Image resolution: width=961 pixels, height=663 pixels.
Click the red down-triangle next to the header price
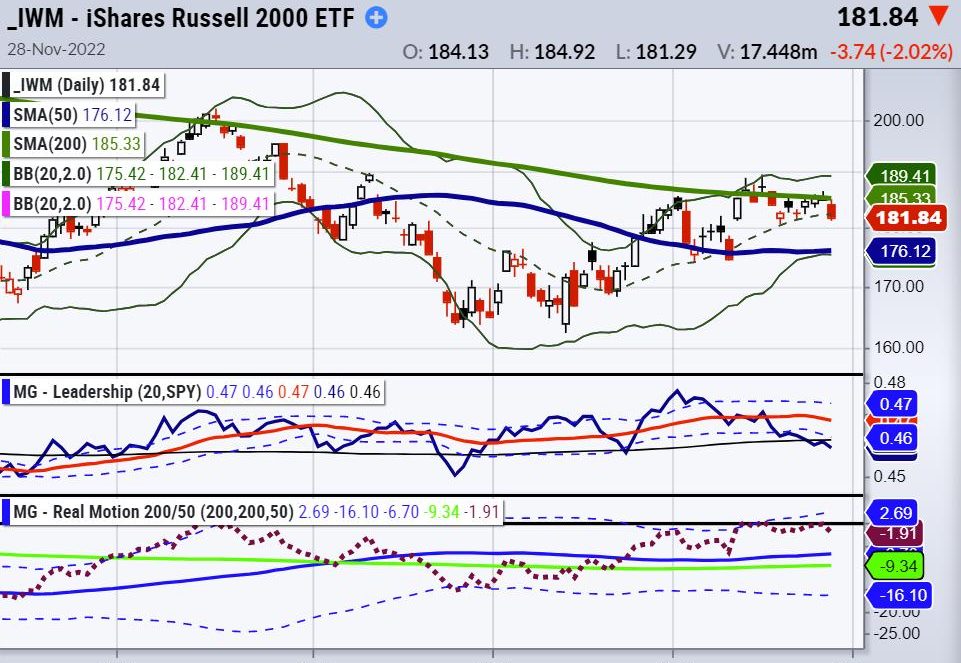pyautogui.click(x=938, y=15)
